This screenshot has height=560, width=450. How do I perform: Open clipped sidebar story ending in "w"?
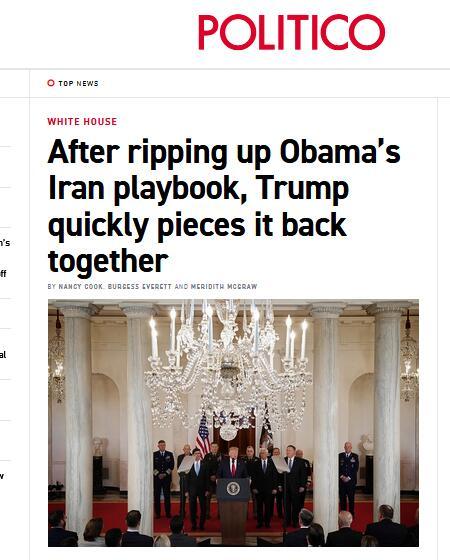(x=2, y=476)
